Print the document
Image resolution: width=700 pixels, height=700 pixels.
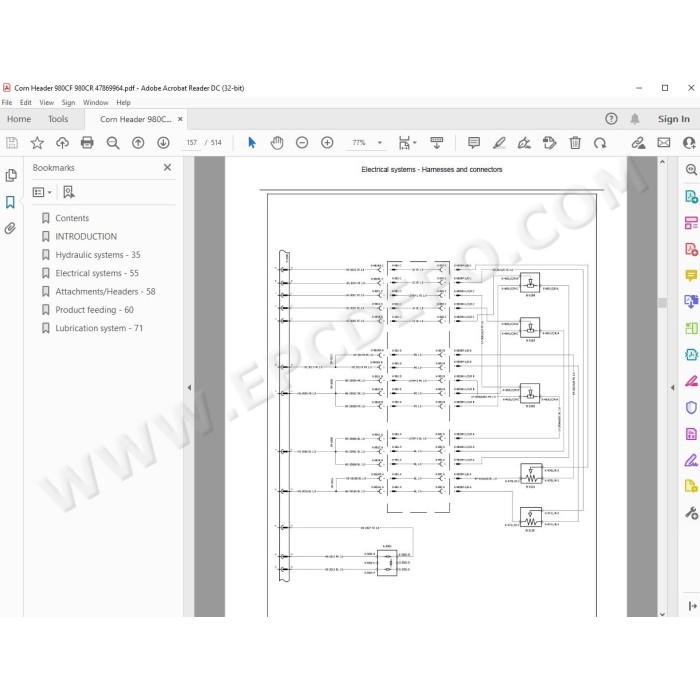tap(87, 143)
